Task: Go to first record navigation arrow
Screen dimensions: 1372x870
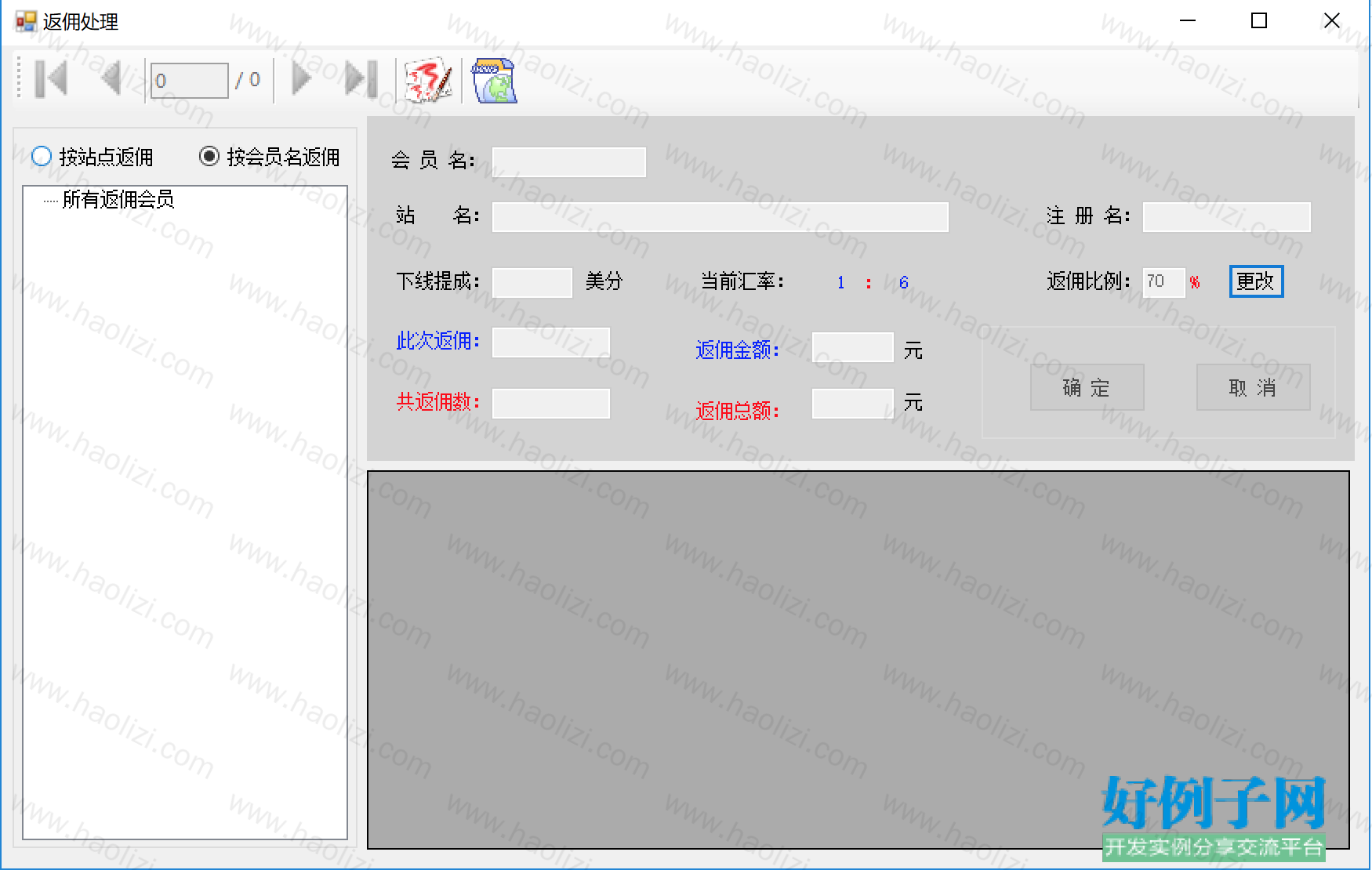Action: [x=52, y=79]
